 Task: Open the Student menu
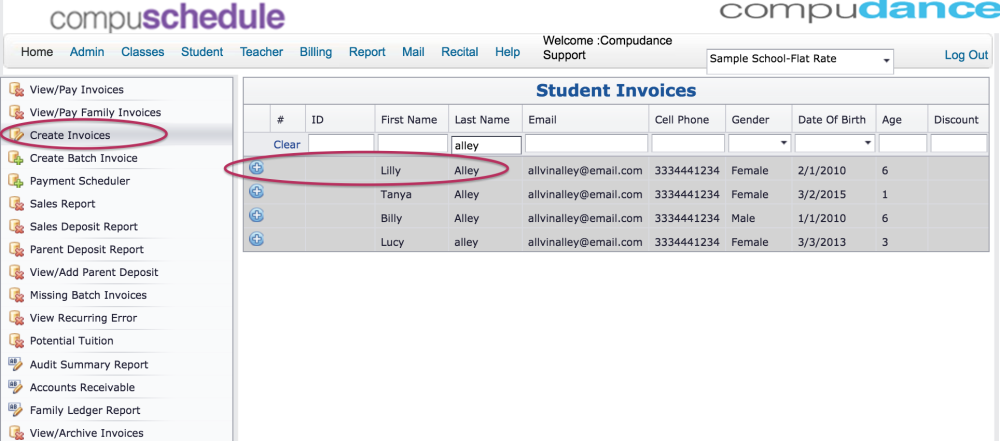202,52
